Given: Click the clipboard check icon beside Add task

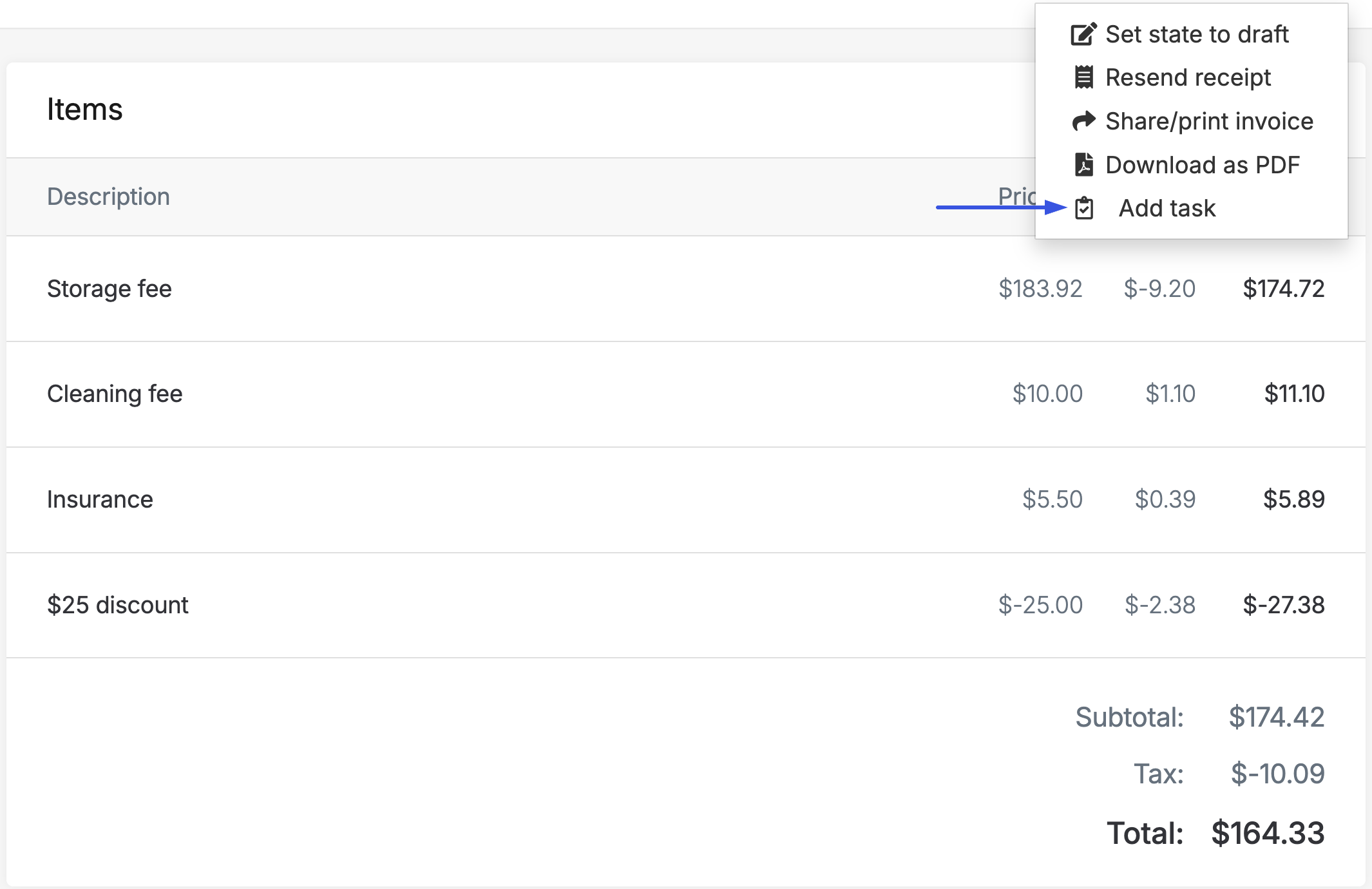Looking at the screenshot, I should pyautogui.click(x=1084, y=208).
